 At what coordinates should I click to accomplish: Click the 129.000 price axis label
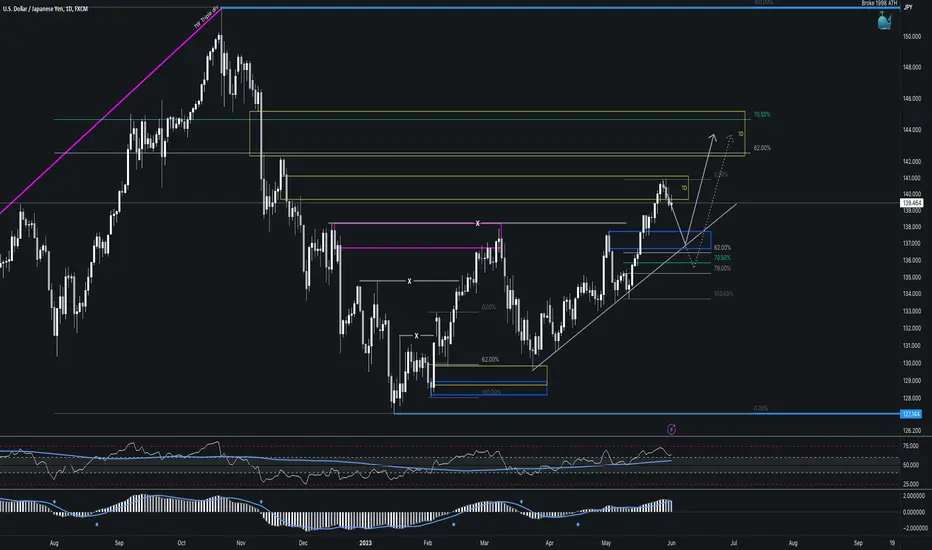[912, 381]
